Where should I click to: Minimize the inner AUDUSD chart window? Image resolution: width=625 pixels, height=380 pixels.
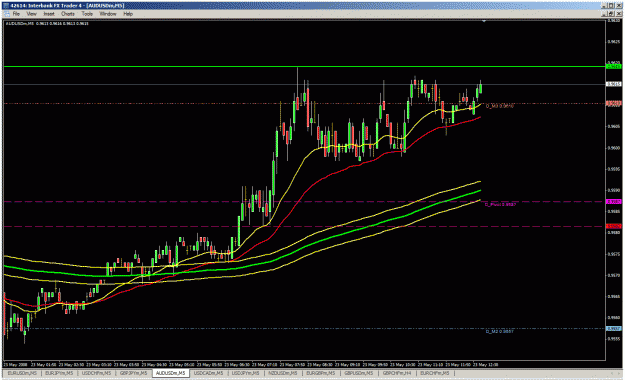[x=605, y=14]
